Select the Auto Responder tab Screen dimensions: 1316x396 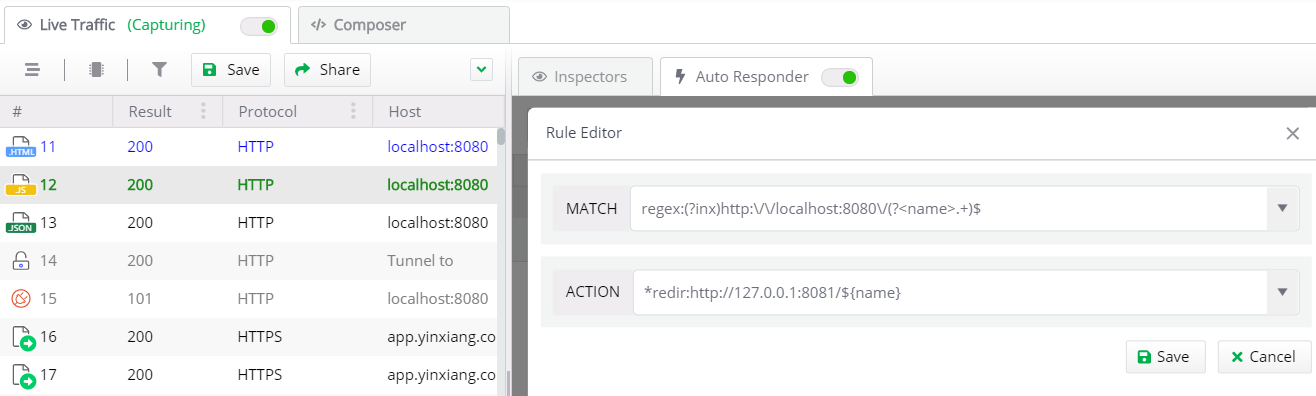click(x=766, y=76)
